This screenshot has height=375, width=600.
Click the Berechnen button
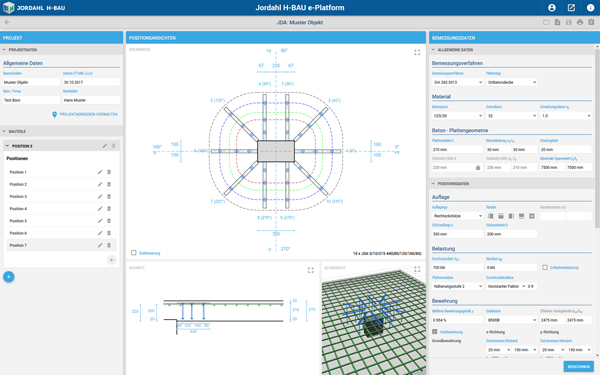(579, 366)
